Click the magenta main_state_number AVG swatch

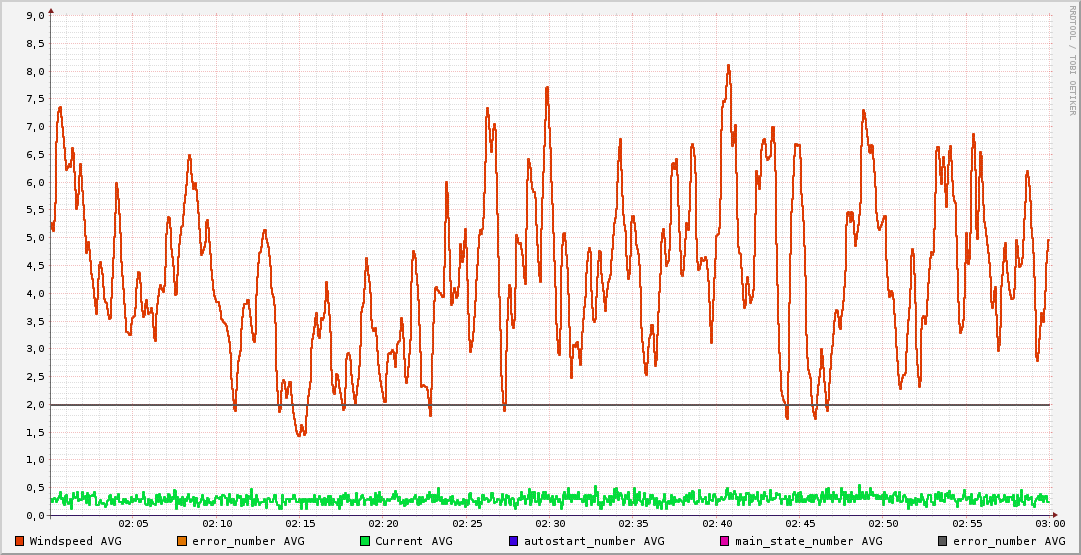(x=726, y=541)
